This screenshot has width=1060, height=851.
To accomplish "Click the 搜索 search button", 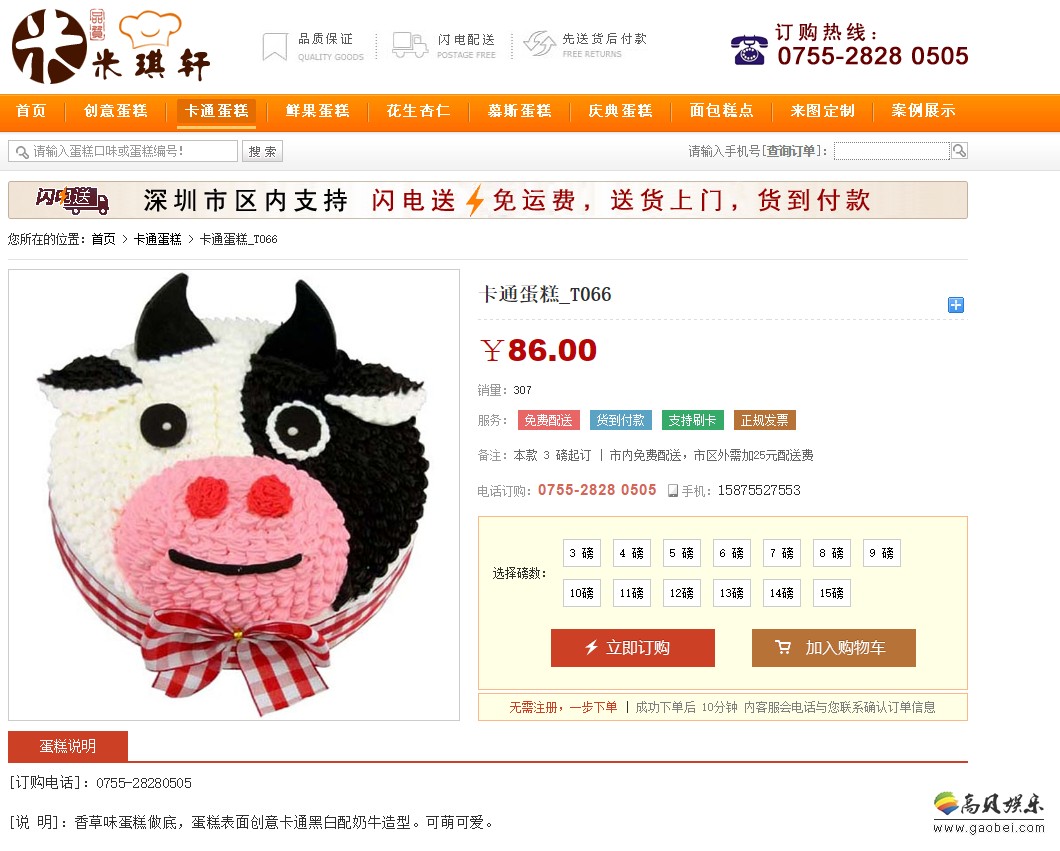I will (262, 151).
